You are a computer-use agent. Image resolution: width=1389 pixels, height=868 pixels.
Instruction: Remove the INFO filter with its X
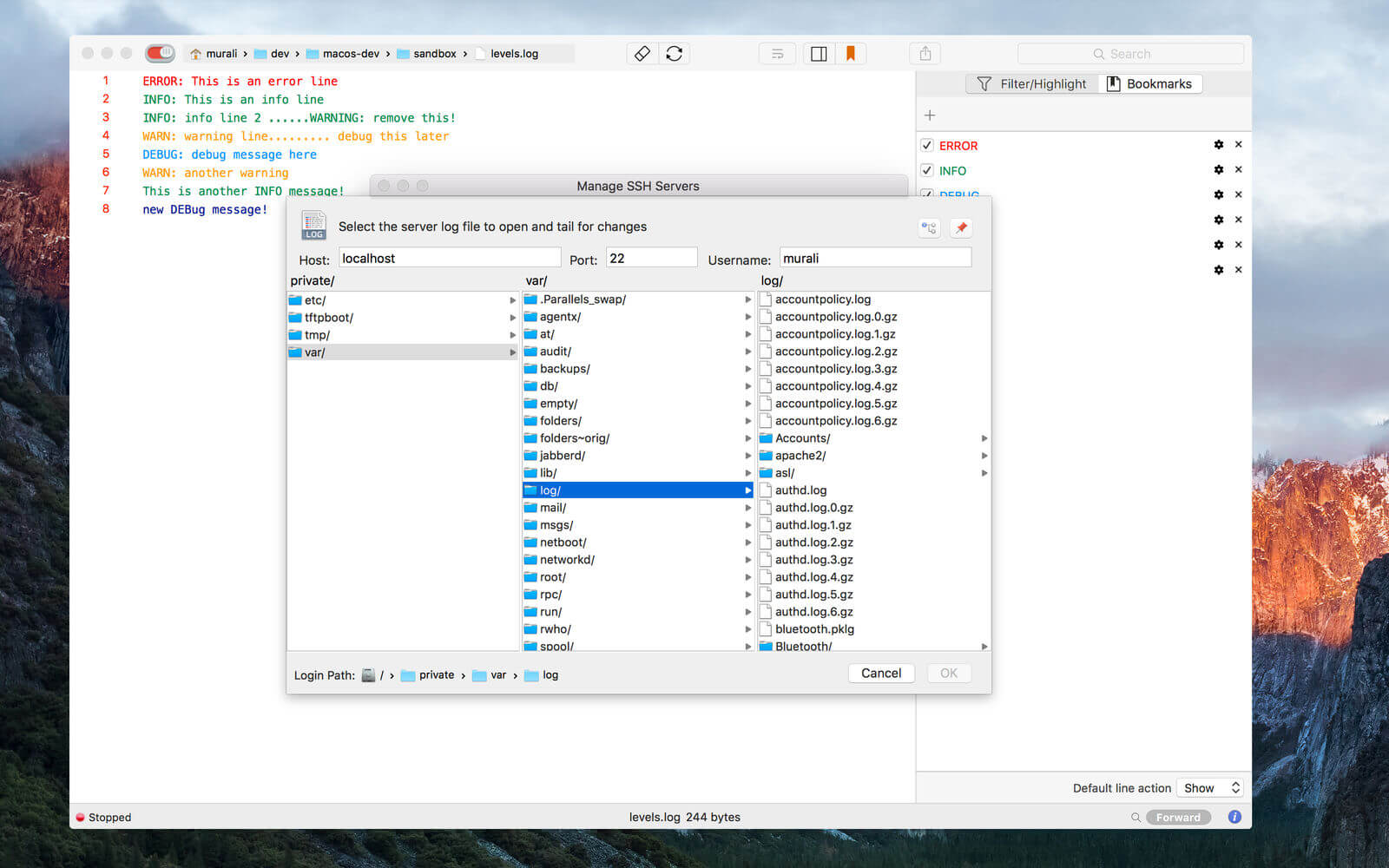pyautogui.click(x=1239, y=170)
